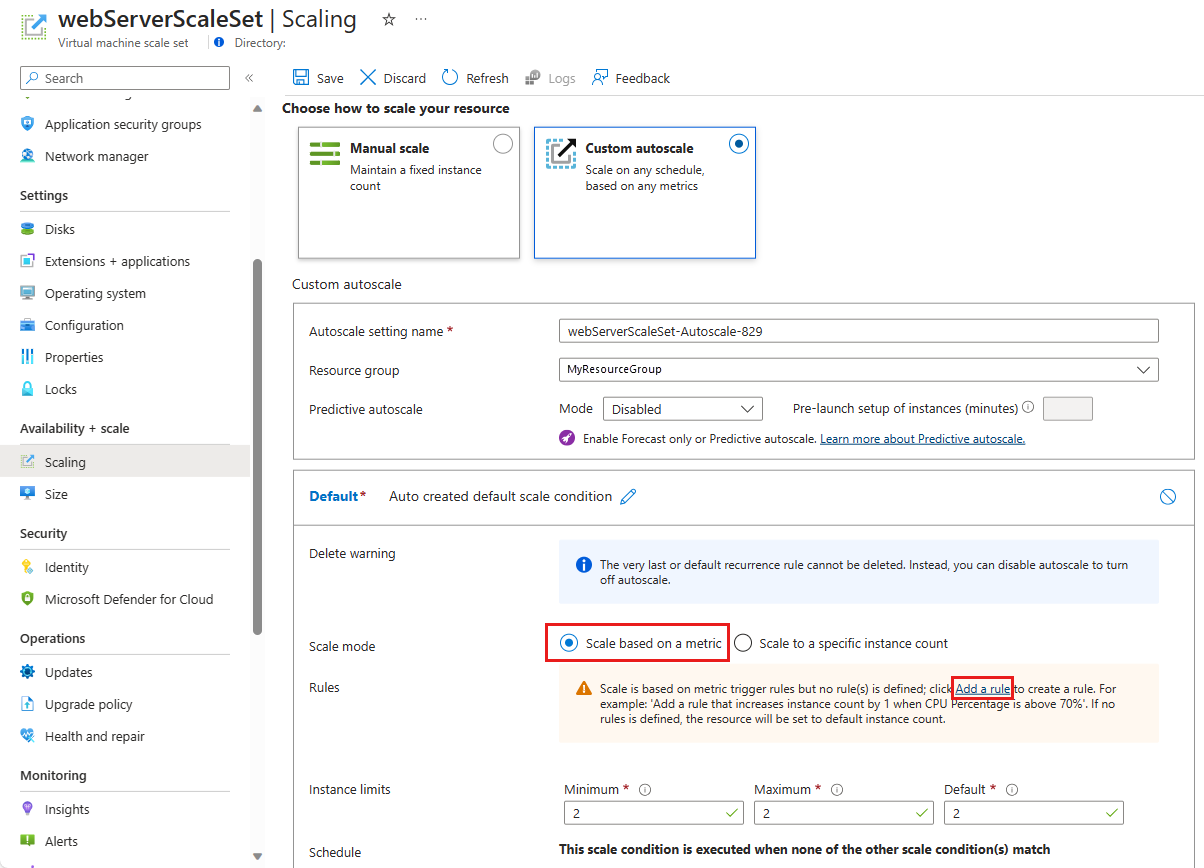Click the Pre-launch setup minutes field
The image size is (1204, 868).
tap(1068, 408)
